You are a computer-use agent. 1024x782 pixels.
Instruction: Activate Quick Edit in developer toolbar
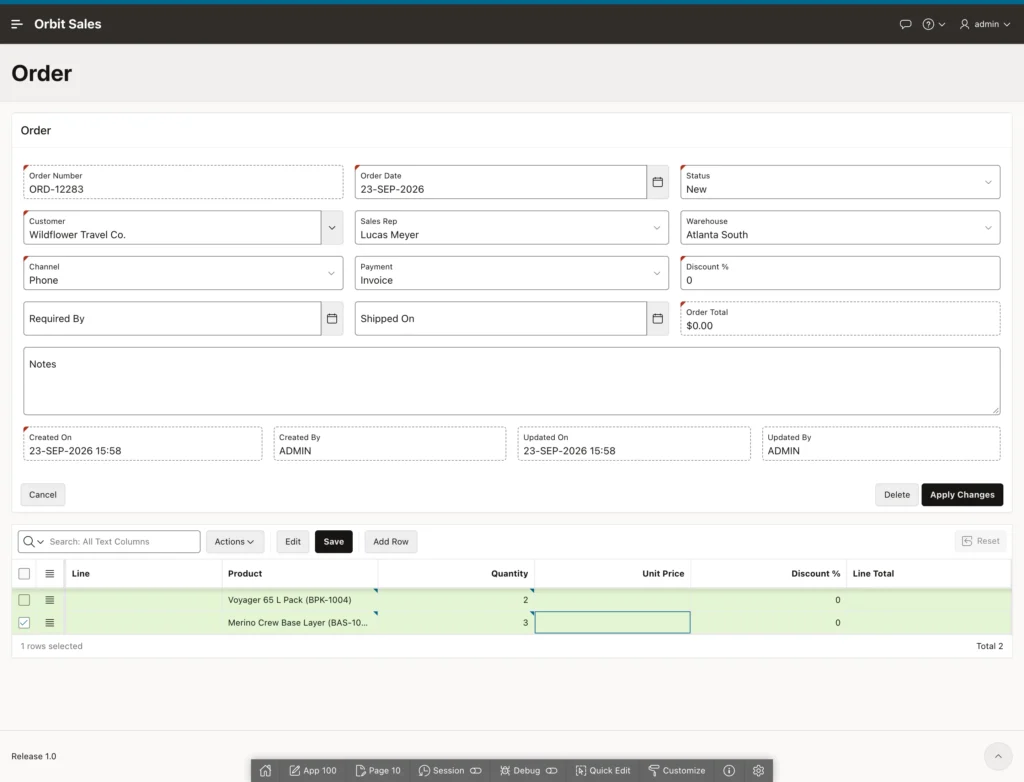click(603, 771)
